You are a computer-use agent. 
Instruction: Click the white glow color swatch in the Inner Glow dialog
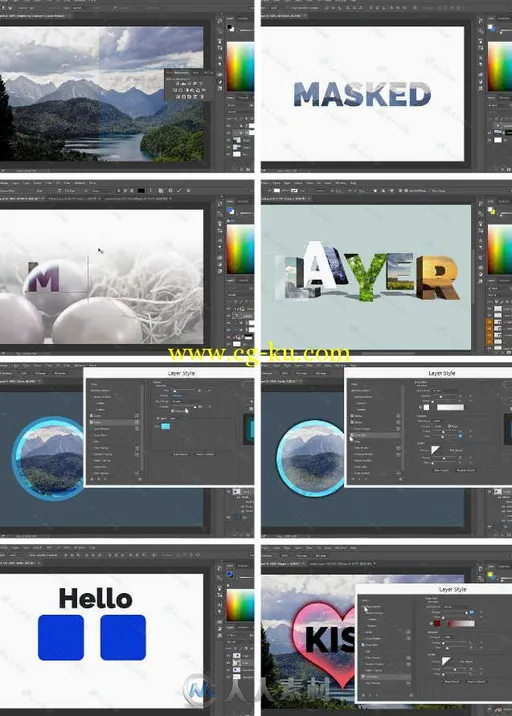pyautogui.click(x=427, y=407)
